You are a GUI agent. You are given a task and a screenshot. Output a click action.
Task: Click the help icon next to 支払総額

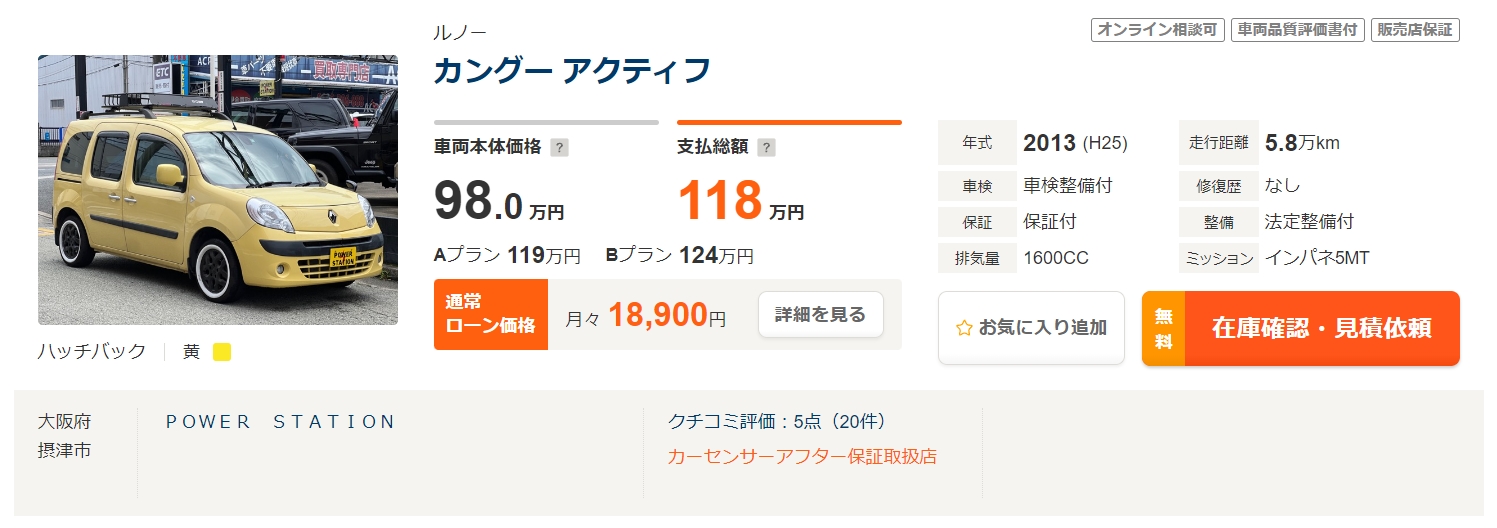766,148
